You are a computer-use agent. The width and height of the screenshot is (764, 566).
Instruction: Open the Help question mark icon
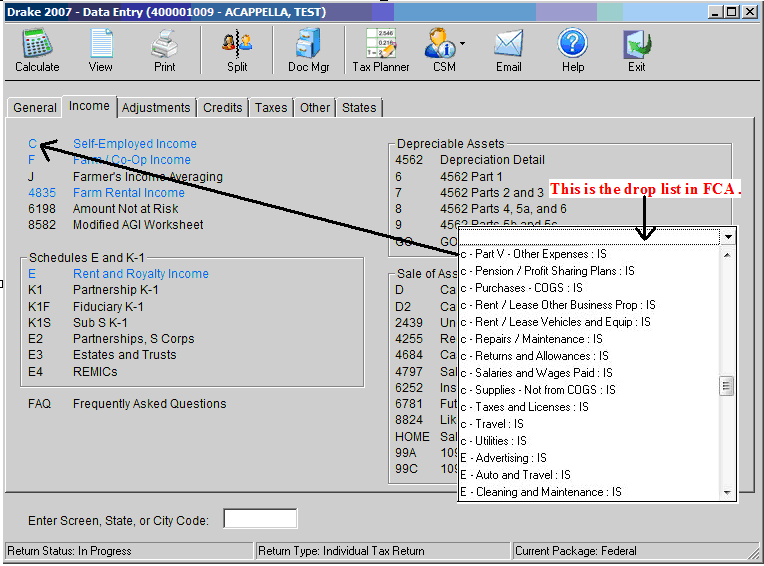click(x=573, y=43)
